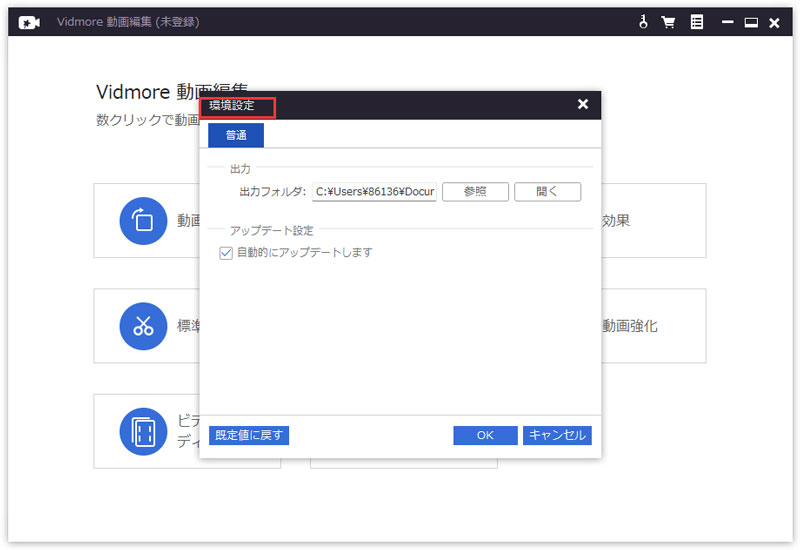The width and height of the screenshot is (800, 550).
Task: Click 既定値に戻す button
Action: pyautogui.click(x=249, y=435)
